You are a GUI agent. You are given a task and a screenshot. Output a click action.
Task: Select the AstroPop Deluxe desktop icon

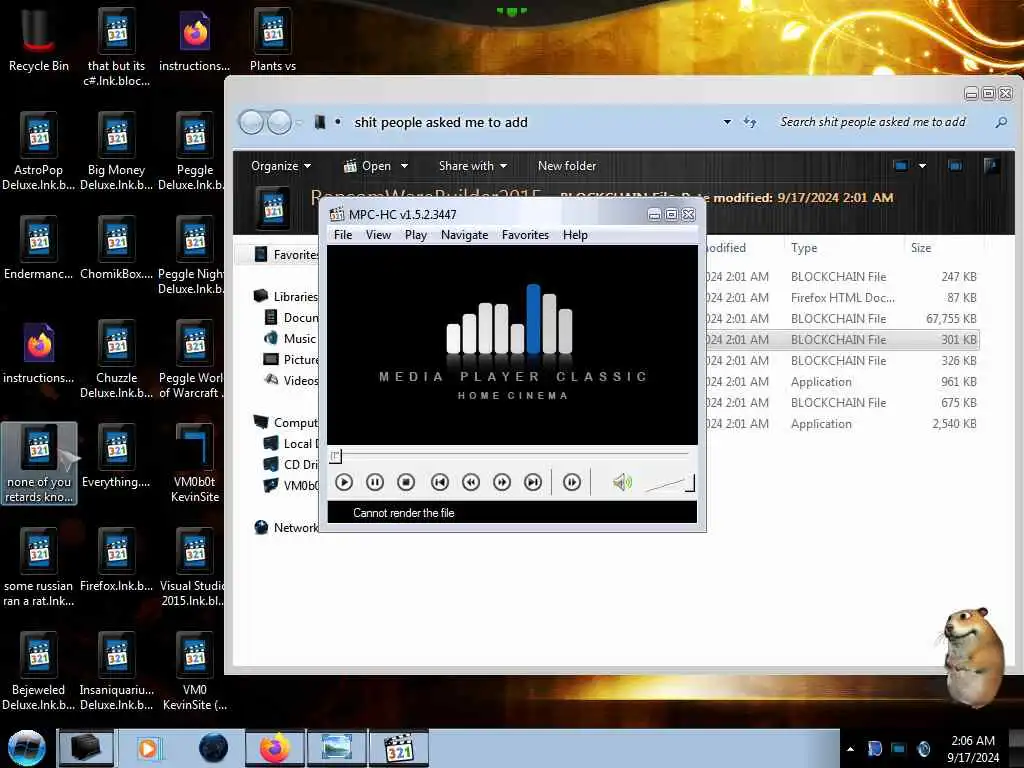tap(39, 152)
